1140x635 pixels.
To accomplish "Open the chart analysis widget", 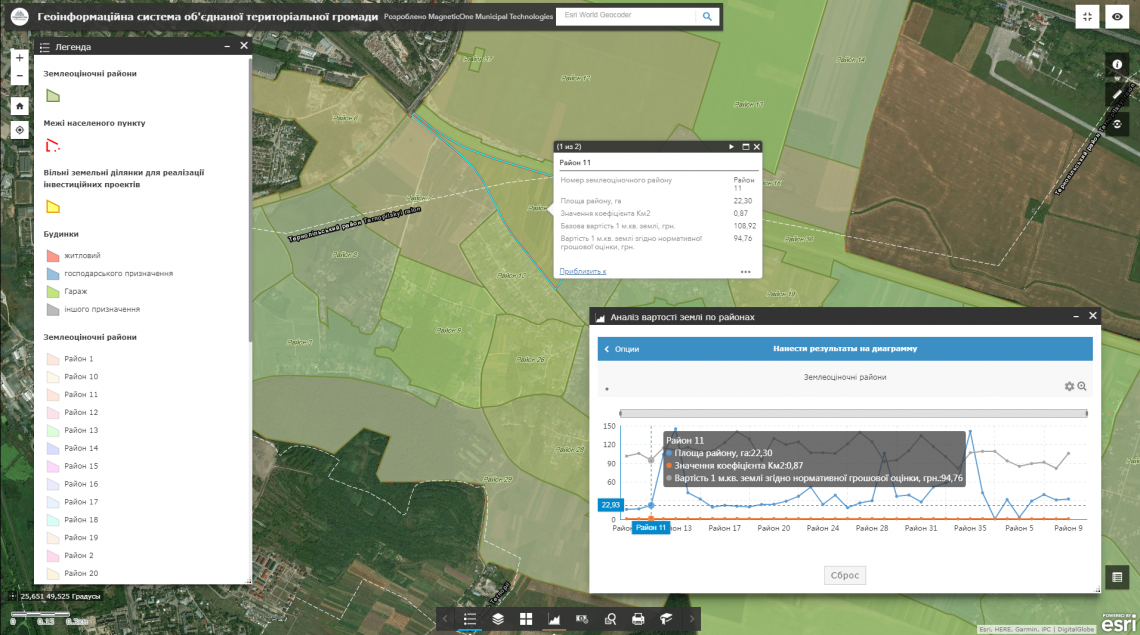I will [554, 619].
